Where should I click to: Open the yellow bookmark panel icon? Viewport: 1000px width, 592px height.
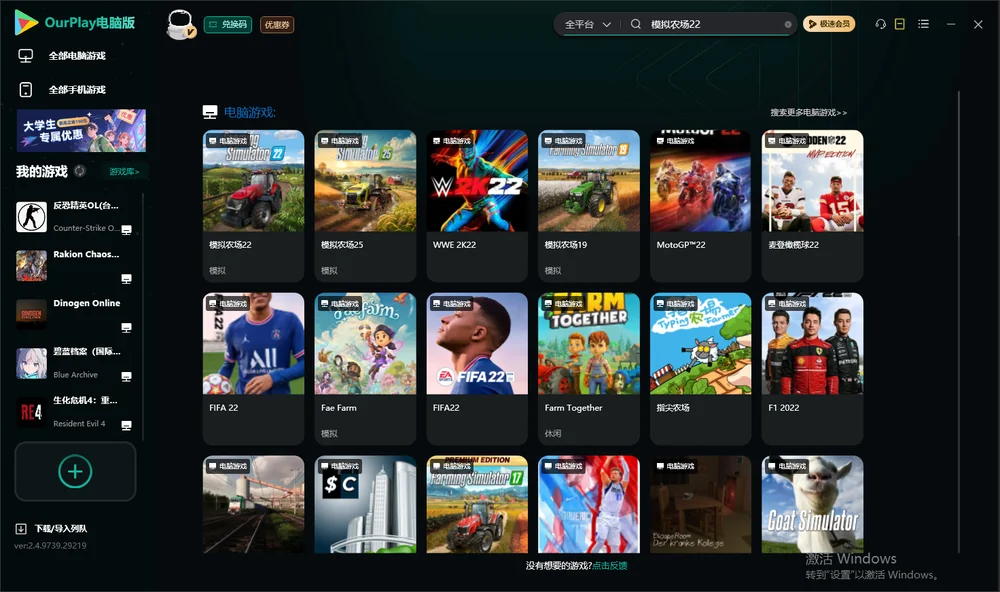tap(900, 24)
